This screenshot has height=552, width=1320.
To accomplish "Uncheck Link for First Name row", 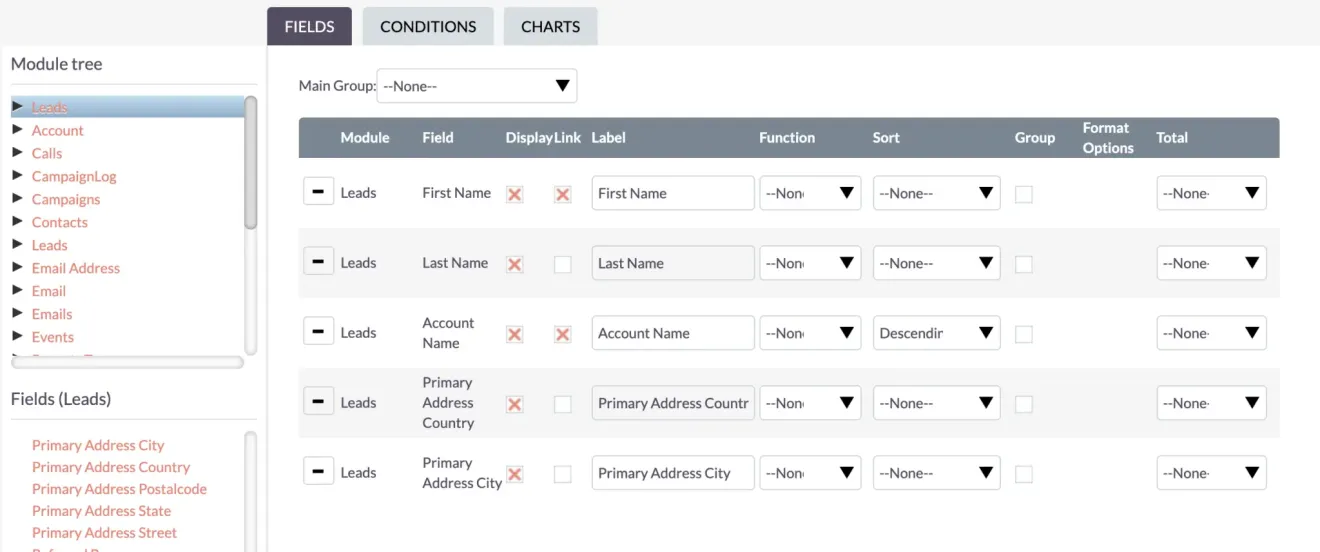I will [x=563, y=194].
